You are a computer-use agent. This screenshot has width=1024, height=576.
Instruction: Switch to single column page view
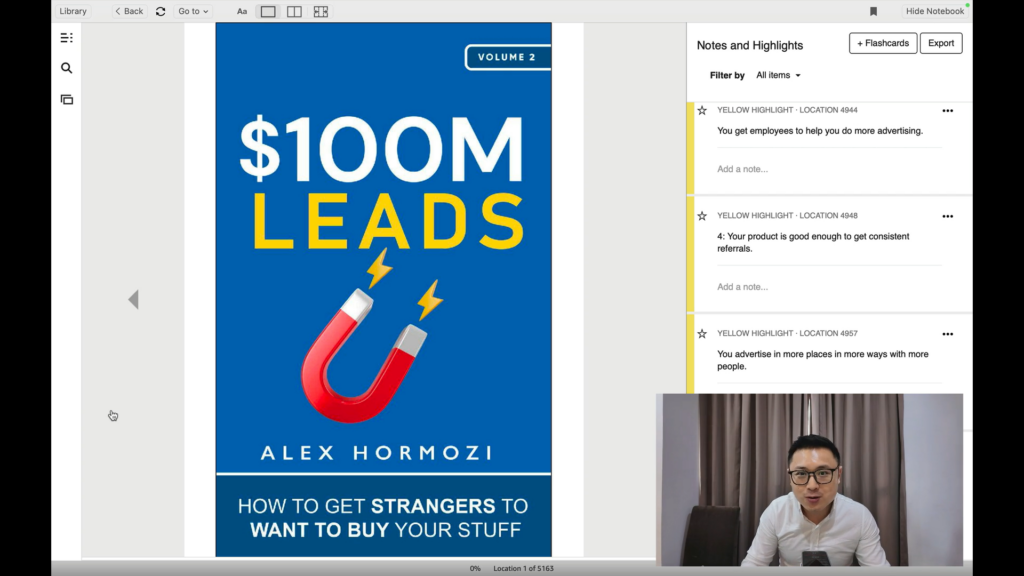coord(268,11)
